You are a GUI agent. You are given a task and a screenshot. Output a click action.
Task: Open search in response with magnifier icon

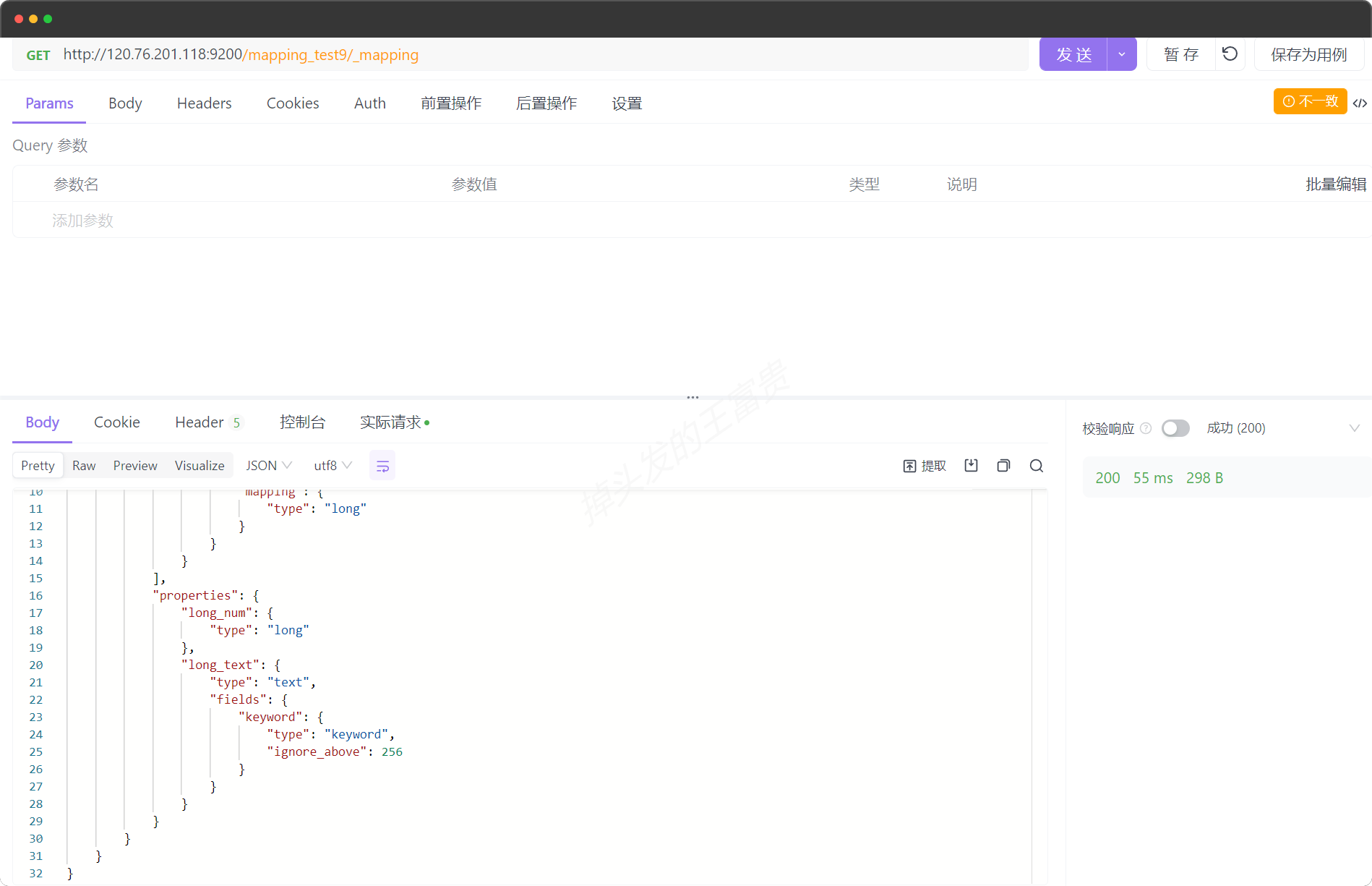(x=1036, y=466)
